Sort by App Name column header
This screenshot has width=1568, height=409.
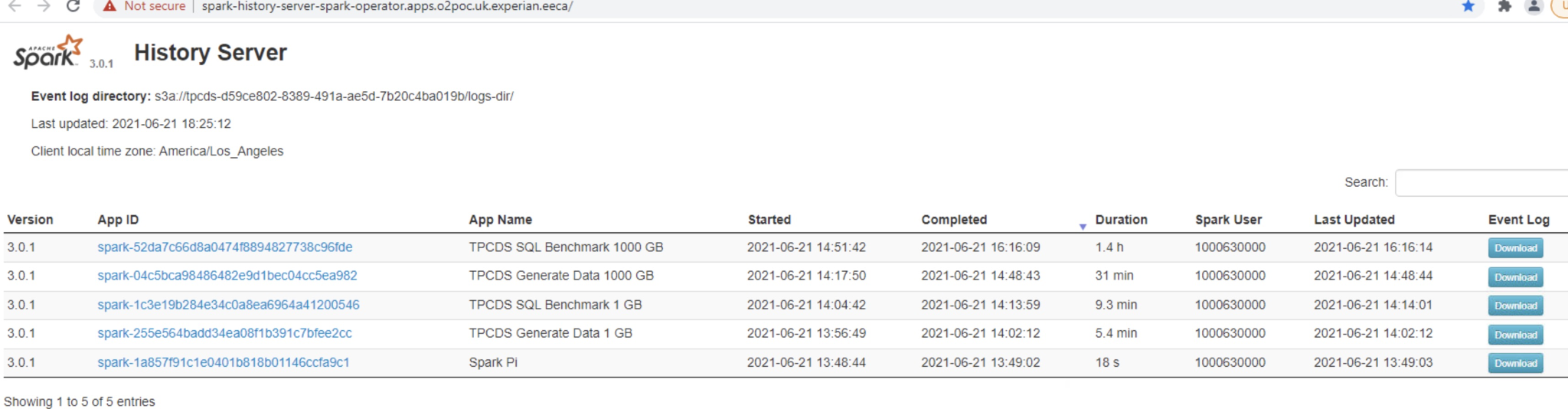500,220
